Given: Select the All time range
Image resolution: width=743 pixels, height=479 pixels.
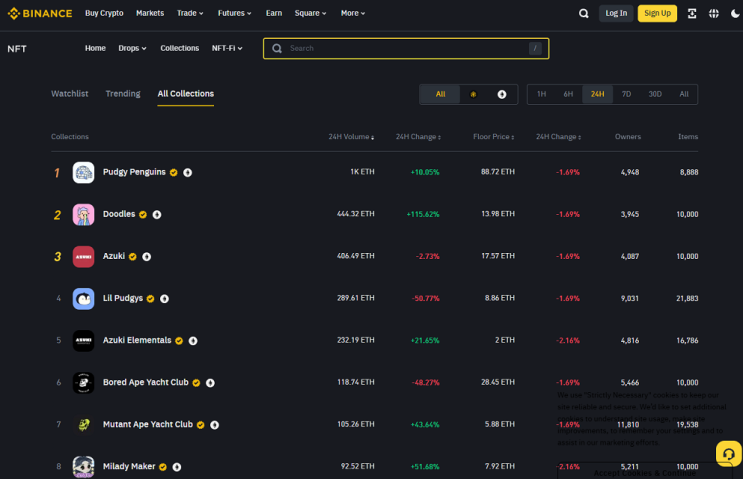Looking at the screenshot, I should pyautogui.click(x=684, y=94).
